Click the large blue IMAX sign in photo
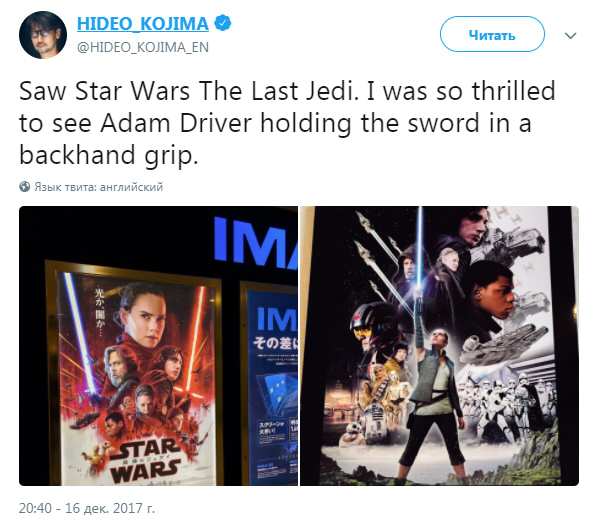The height and width of the screenshot is (520, 599). pos(256,243)
